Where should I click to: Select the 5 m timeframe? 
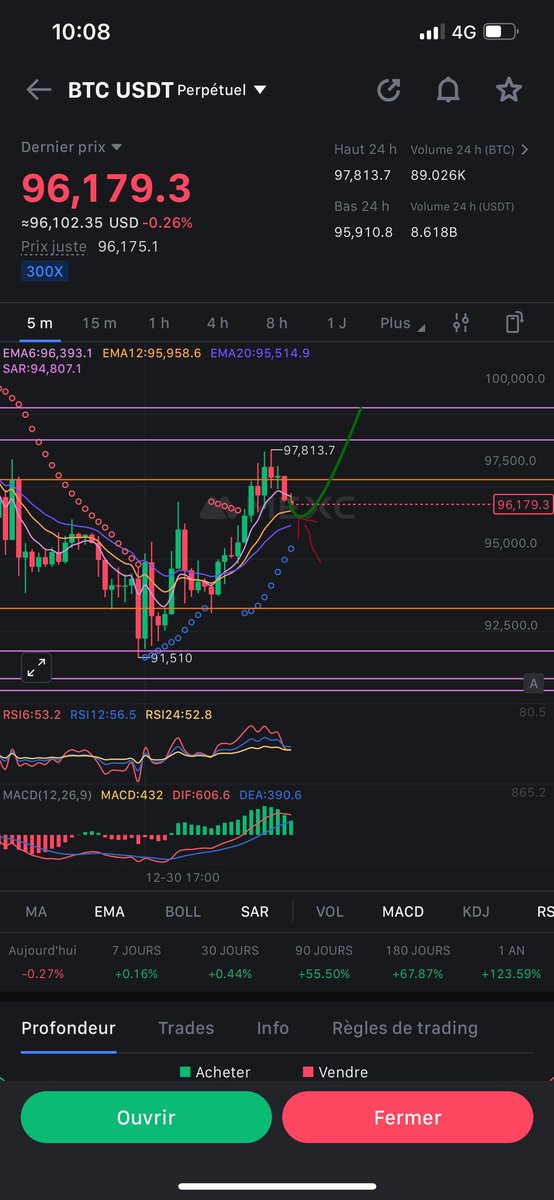pos(40,323)
